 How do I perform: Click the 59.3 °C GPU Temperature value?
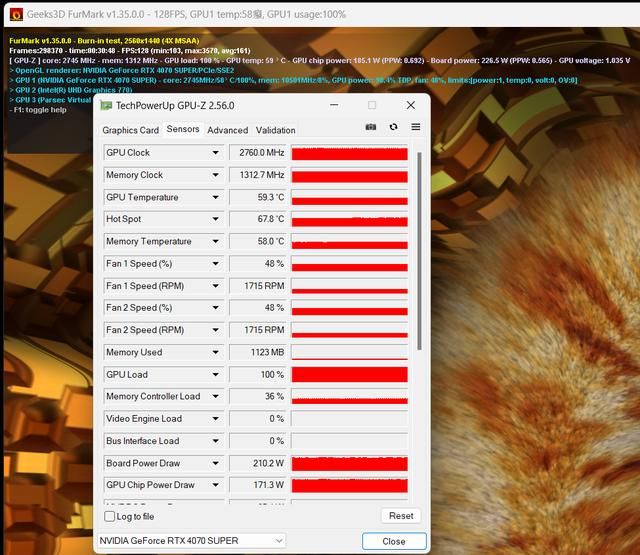tap(258, 197)
